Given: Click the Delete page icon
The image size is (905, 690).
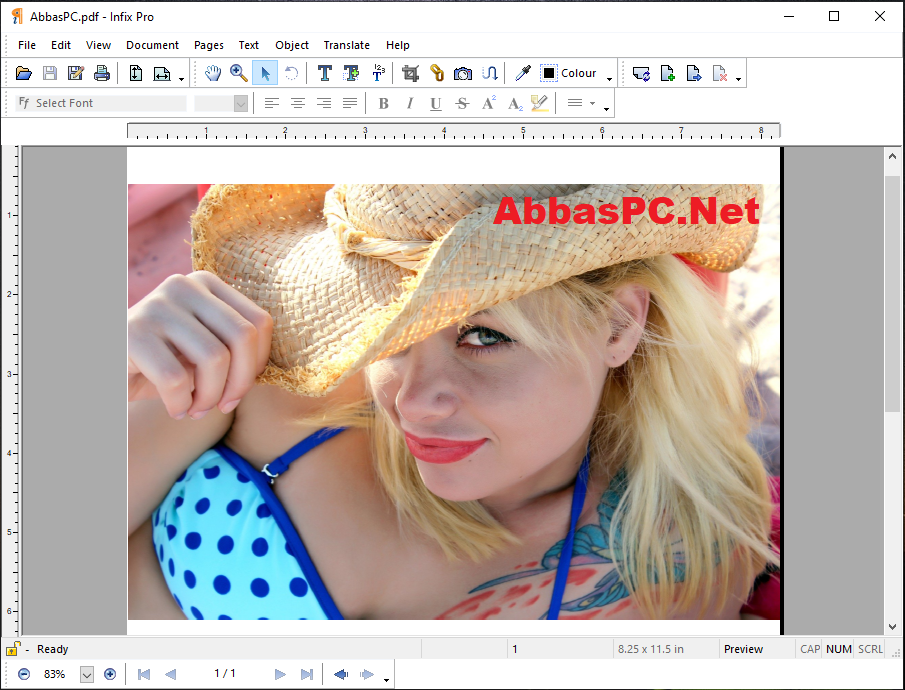Looking at the screenshot, I should point(720,73).
